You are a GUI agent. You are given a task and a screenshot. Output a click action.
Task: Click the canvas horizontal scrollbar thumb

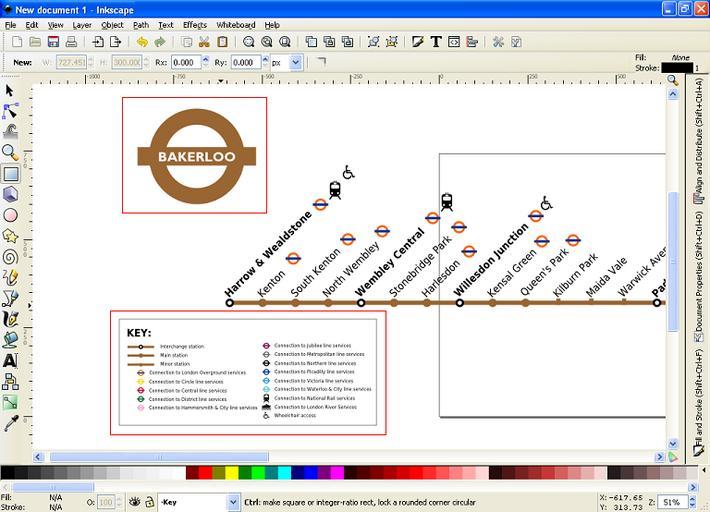tap(159, 457)
